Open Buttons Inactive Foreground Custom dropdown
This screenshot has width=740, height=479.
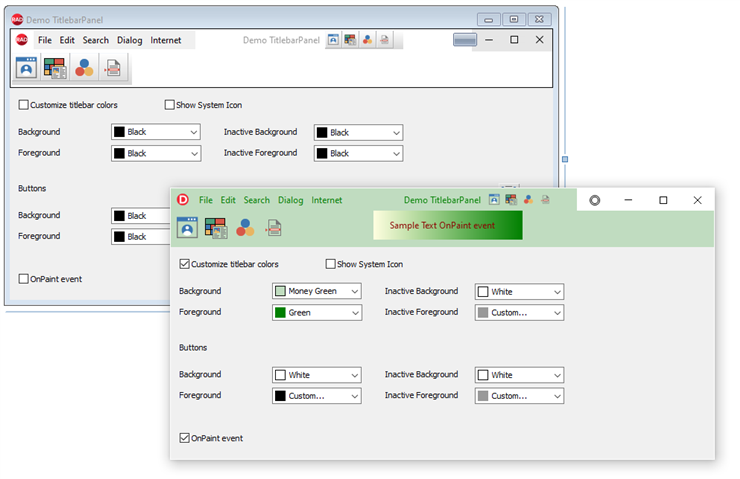(x=519, y=395)
